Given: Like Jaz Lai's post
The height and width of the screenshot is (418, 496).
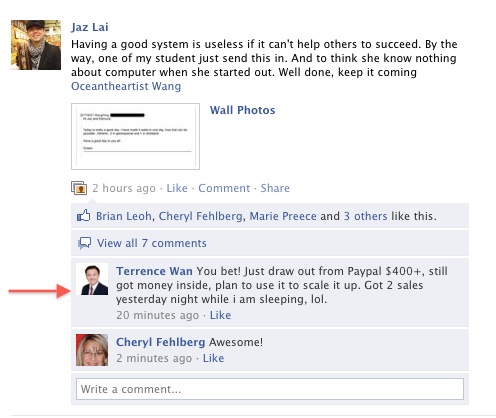Looking at the screenshot, I should [x=177, y=188].
